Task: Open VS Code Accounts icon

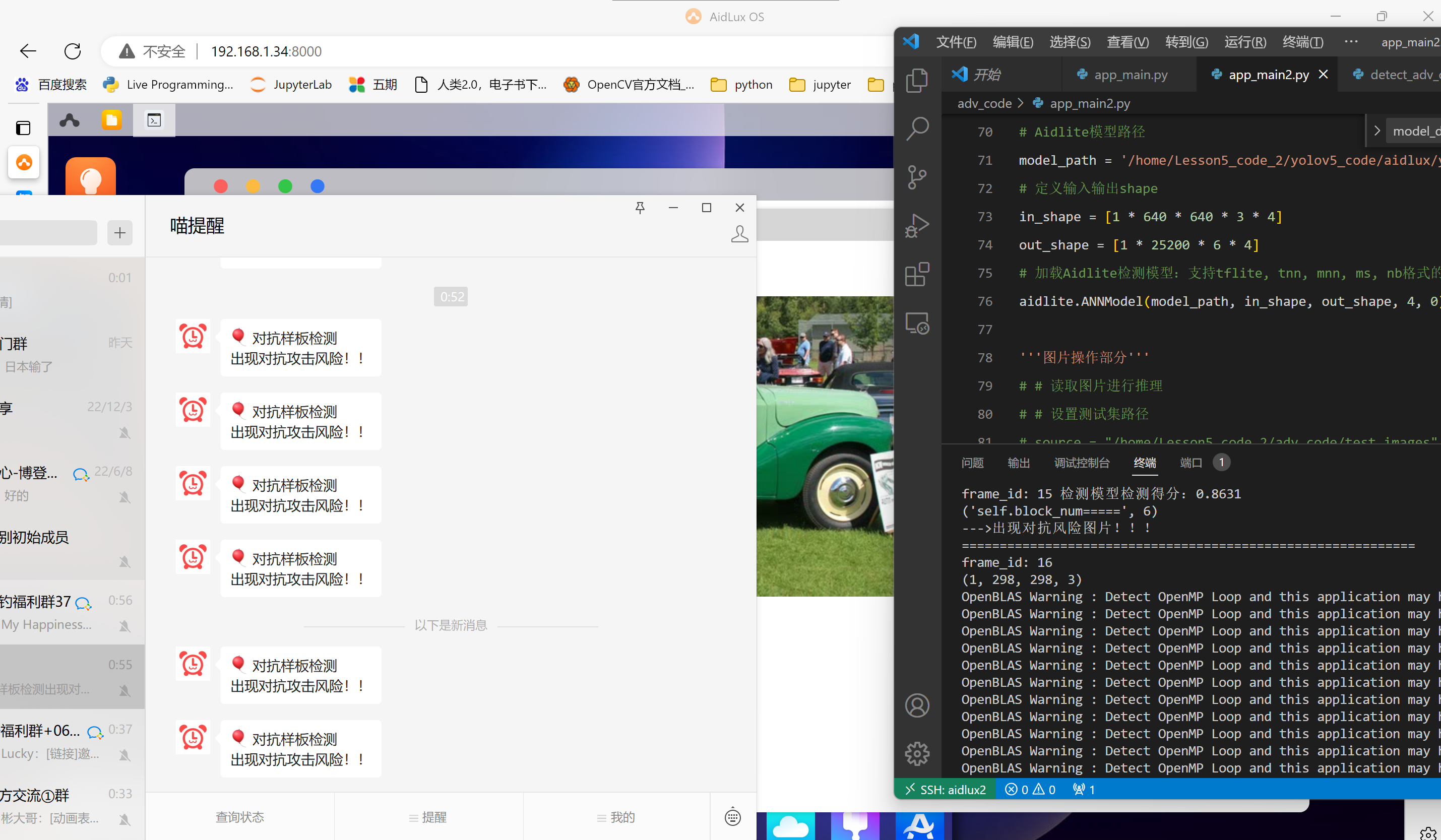Action: tap(917, 705)
